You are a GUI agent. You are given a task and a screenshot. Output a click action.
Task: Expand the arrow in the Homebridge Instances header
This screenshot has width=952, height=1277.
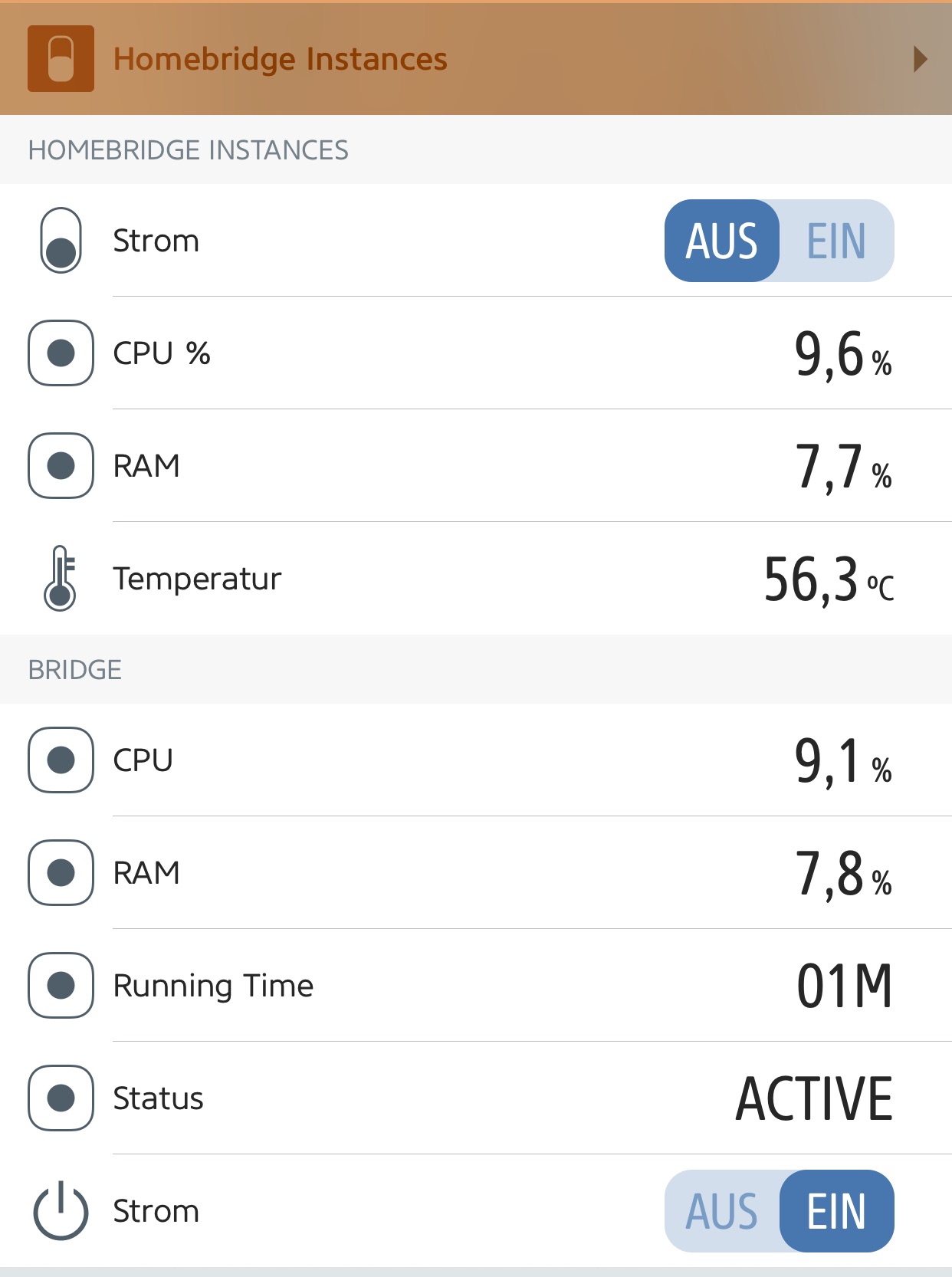pyautogui.click(x=921, y=59)
